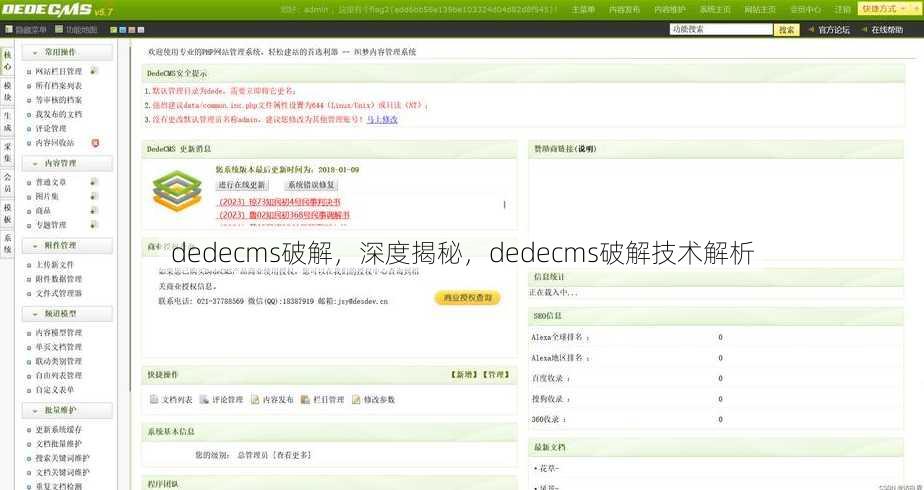Click the yellow 搜索 button
This screenshot has width=924, height=490.
[787, 29]
